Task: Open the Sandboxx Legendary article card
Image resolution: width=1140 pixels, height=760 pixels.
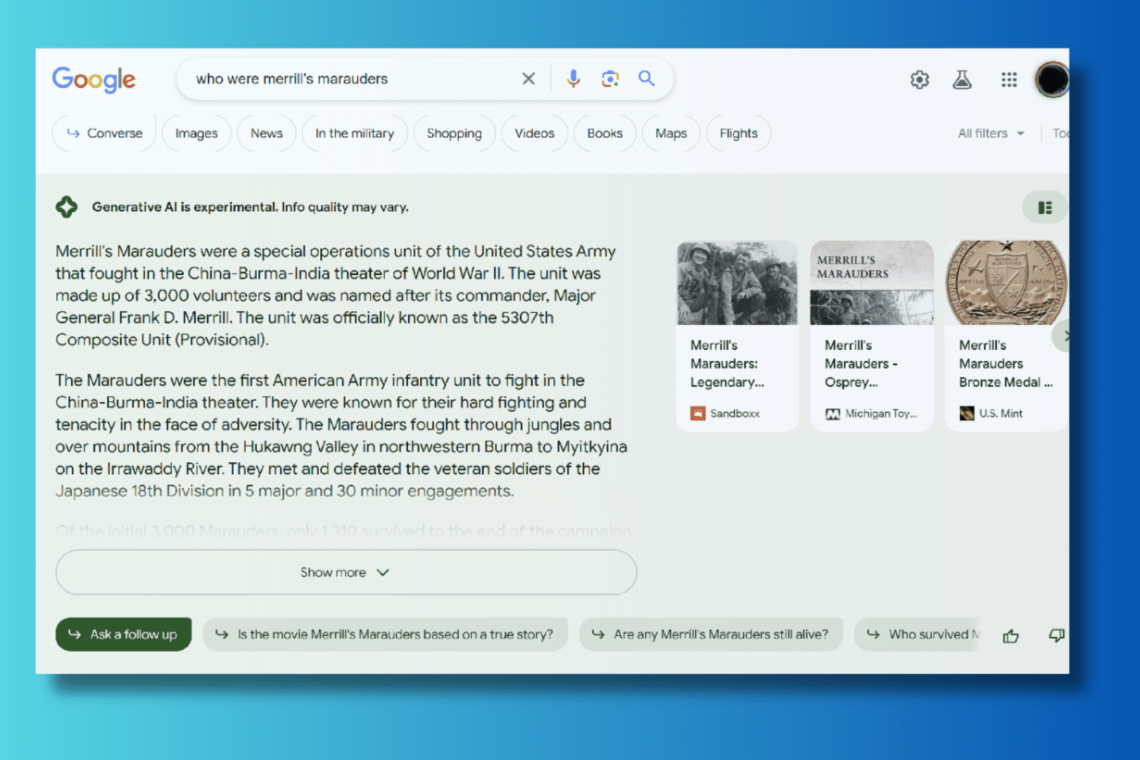Action: tap(737, 335)
